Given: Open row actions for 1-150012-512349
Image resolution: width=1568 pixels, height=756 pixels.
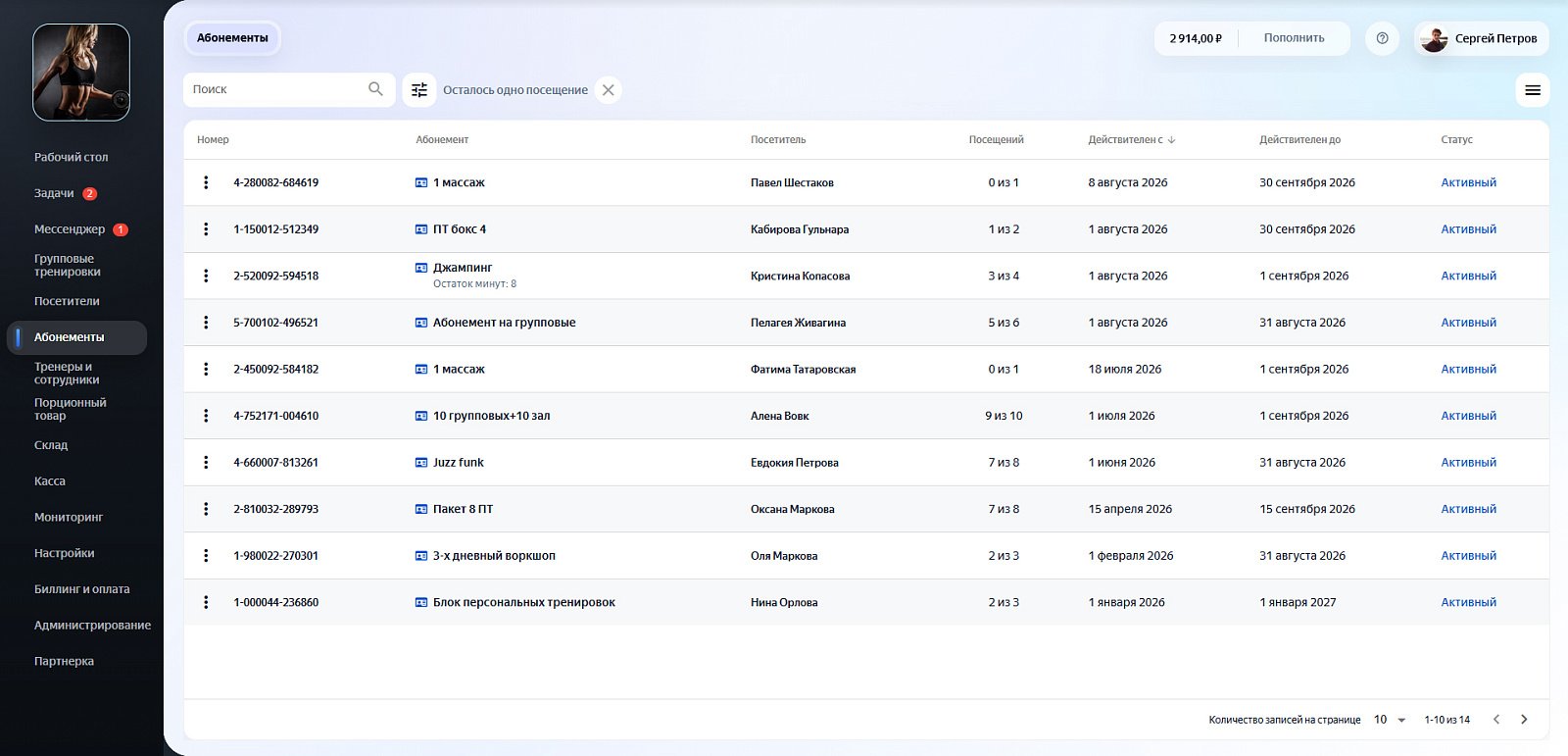Looking at the screenshot, I should pos(206,229).
